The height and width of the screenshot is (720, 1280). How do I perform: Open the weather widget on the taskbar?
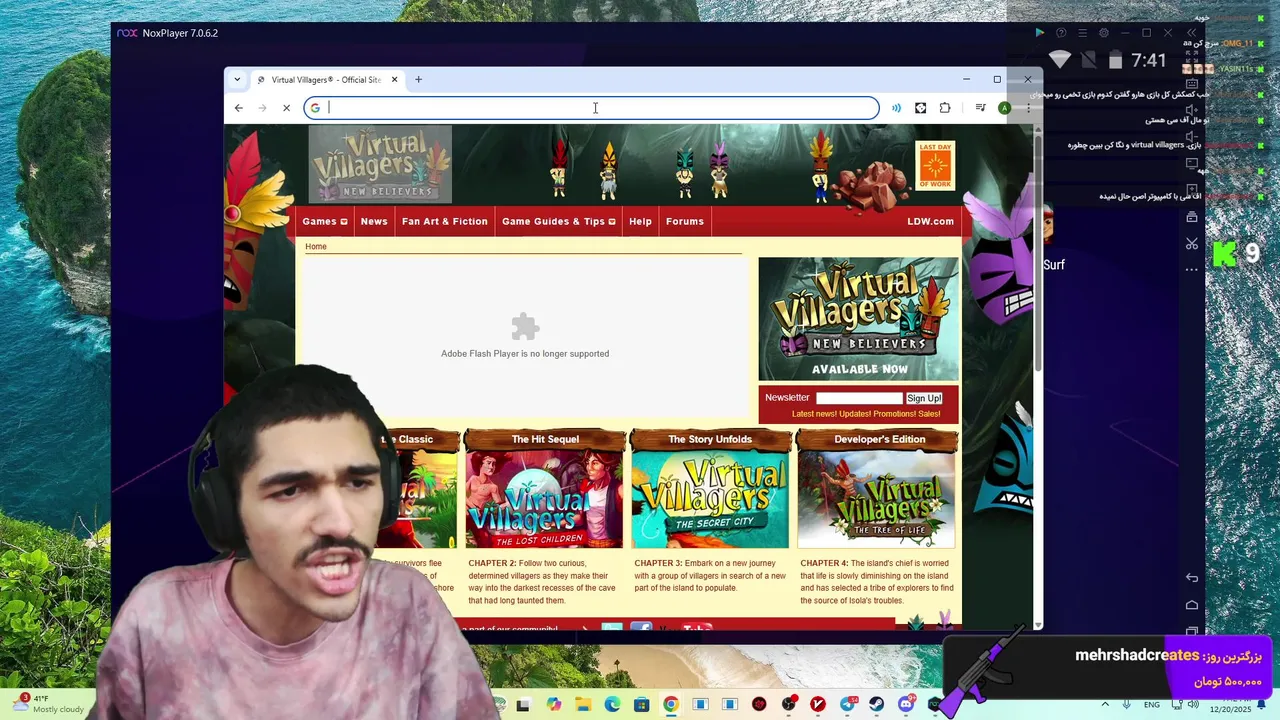click(x=50, y=704)
